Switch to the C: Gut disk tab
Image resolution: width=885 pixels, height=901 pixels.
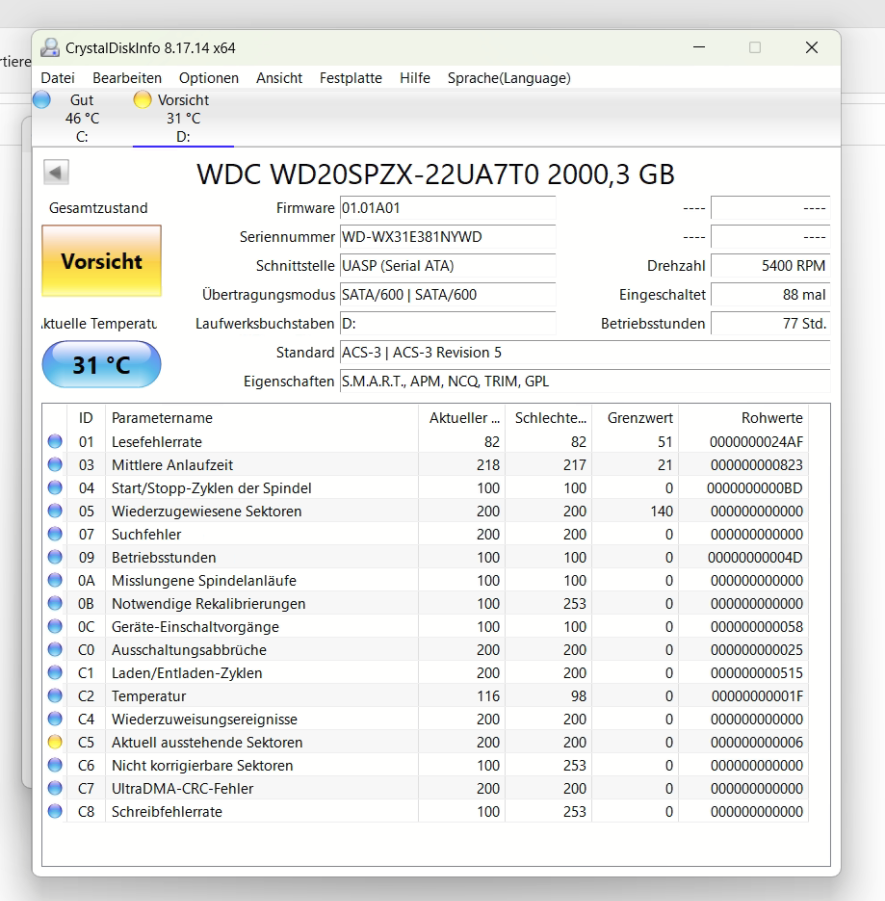coord(82,118)
